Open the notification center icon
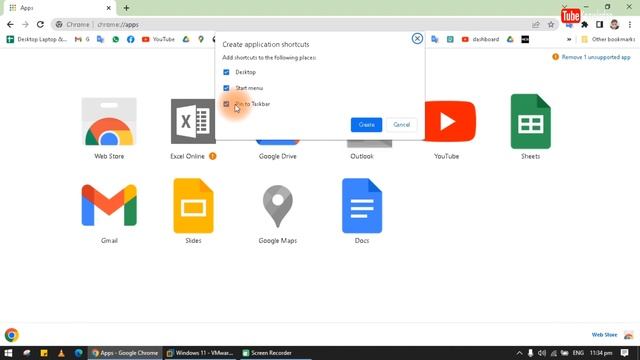 click(624, 353)
